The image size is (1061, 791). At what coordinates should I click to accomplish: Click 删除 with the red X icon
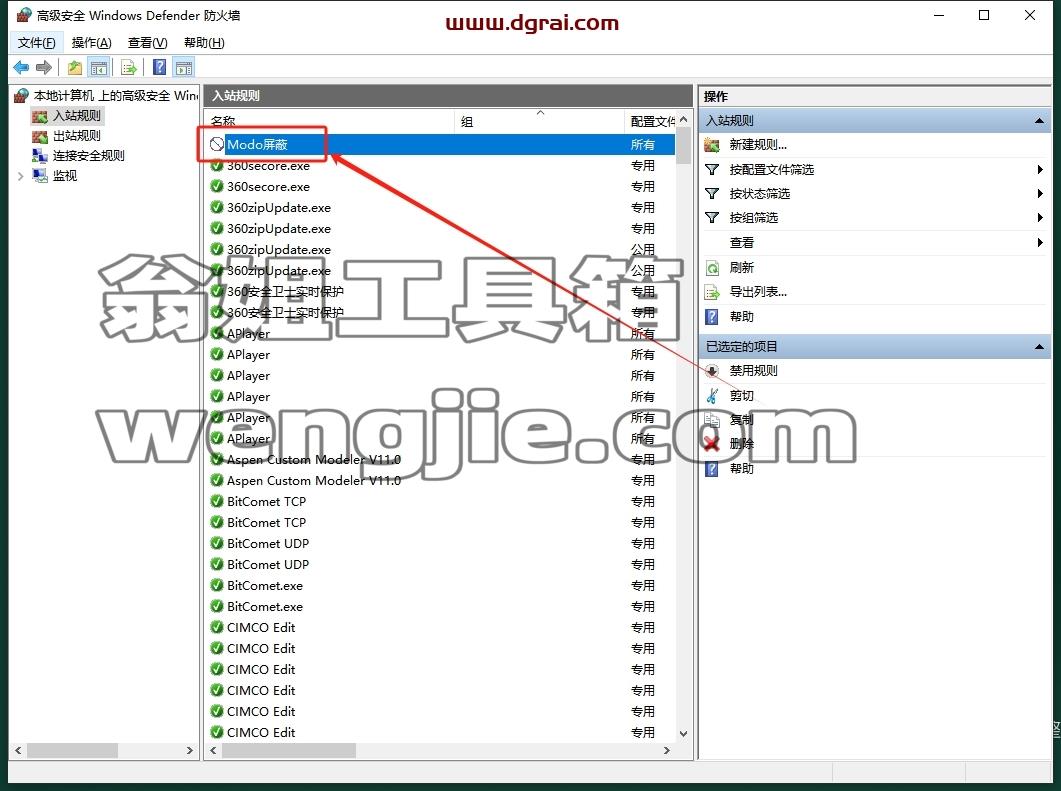(742, 444)
